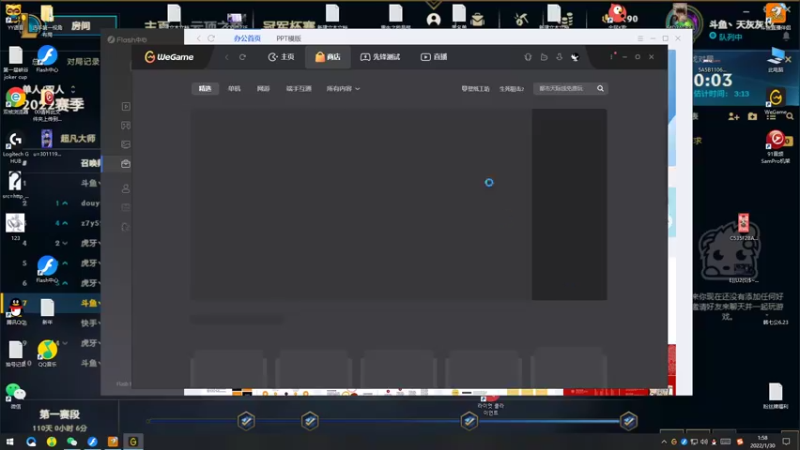The width and height of the screenshot is (800, 450).
Task: Open the Logitech G HUB desktop icon
Action: 15,148
